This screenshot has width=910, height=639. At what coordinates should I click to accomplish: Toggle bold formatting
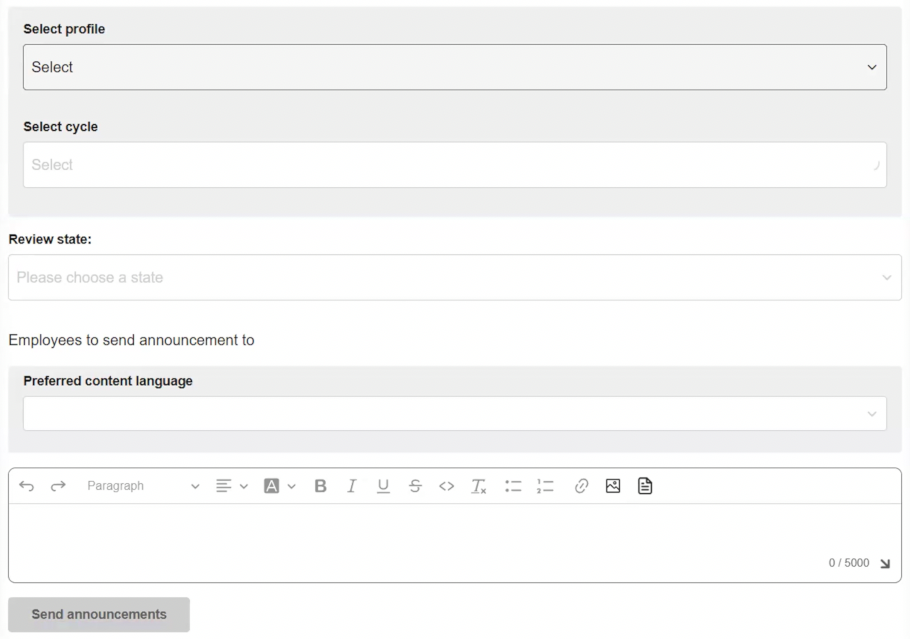point(320,486)
